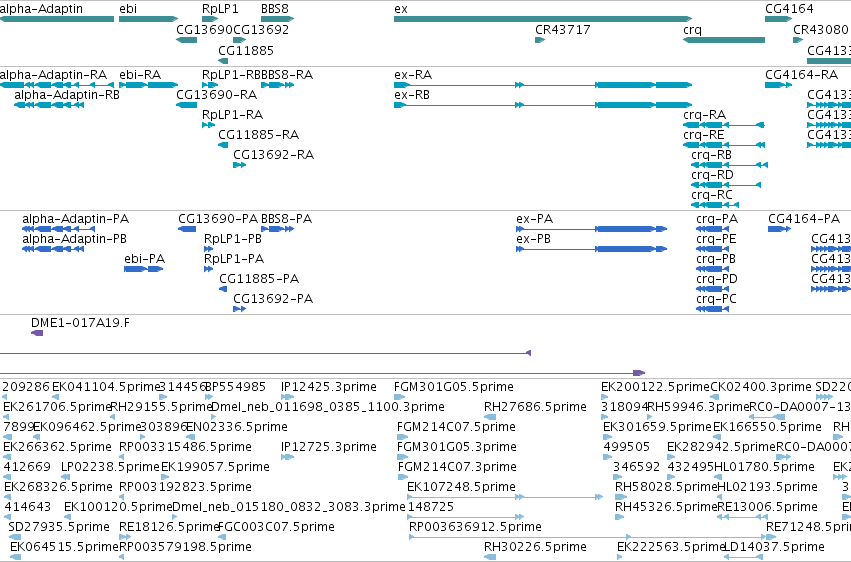Open the CG13690-PA CDS label
Image resolution: width=851 pixels, height=562 pixels.
[218, 219]
